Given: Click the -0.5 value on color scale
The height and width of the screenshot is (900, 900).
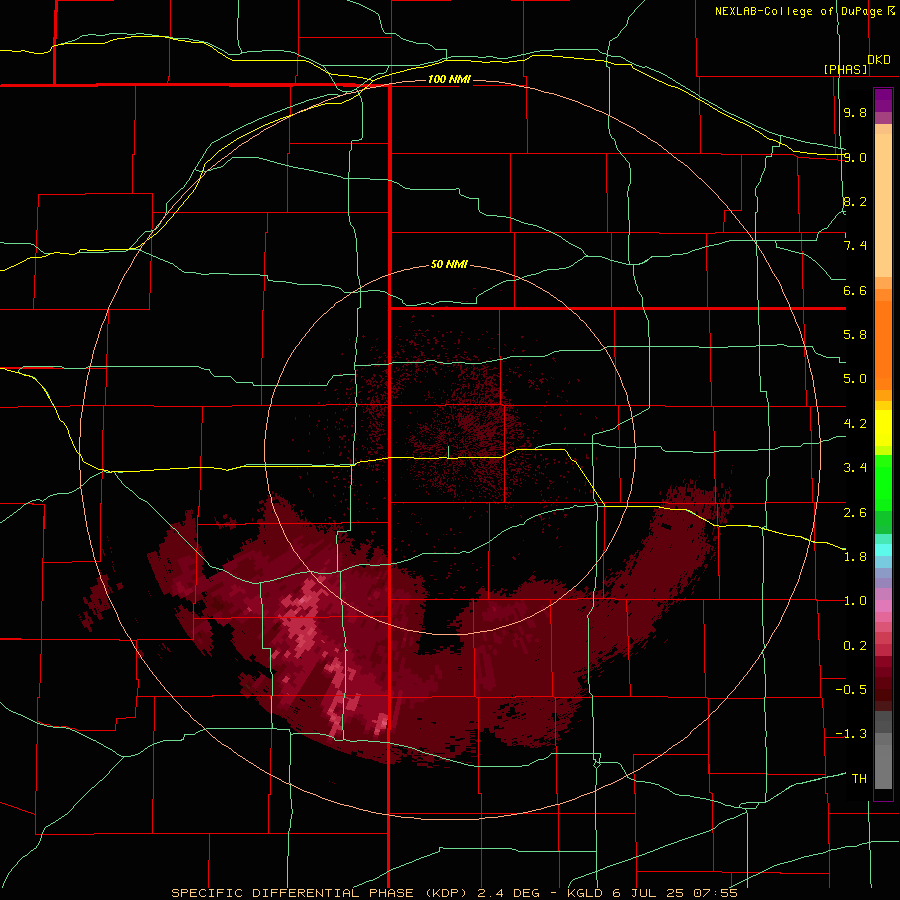Looking at the screenshot, I should pos(851,690).
